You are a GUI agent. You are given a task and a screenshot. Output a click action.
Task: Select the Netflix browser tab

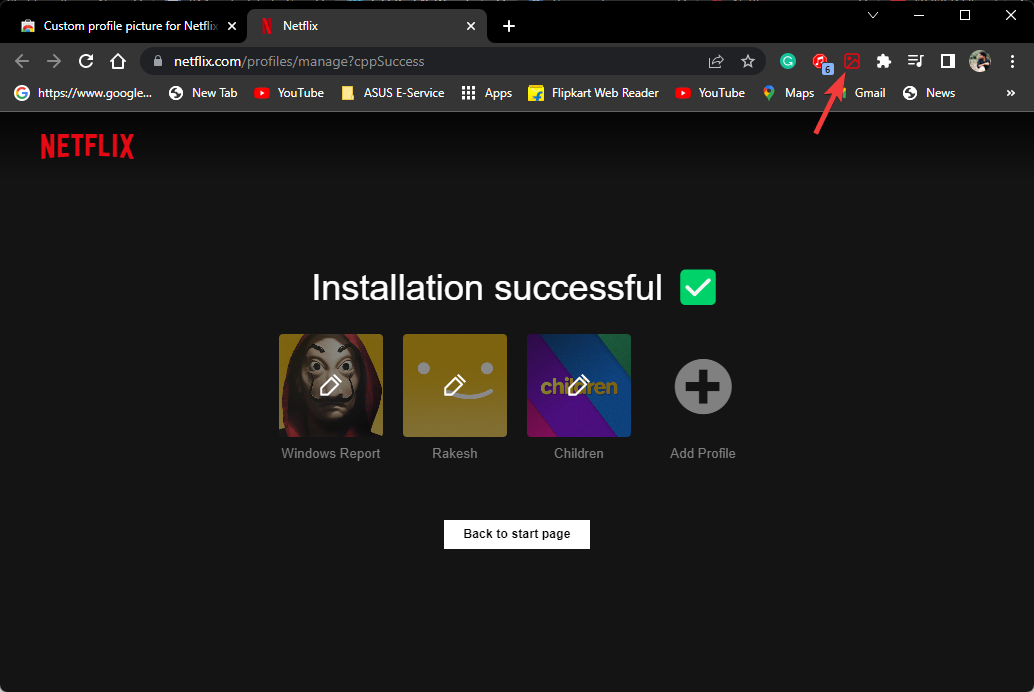366,26
